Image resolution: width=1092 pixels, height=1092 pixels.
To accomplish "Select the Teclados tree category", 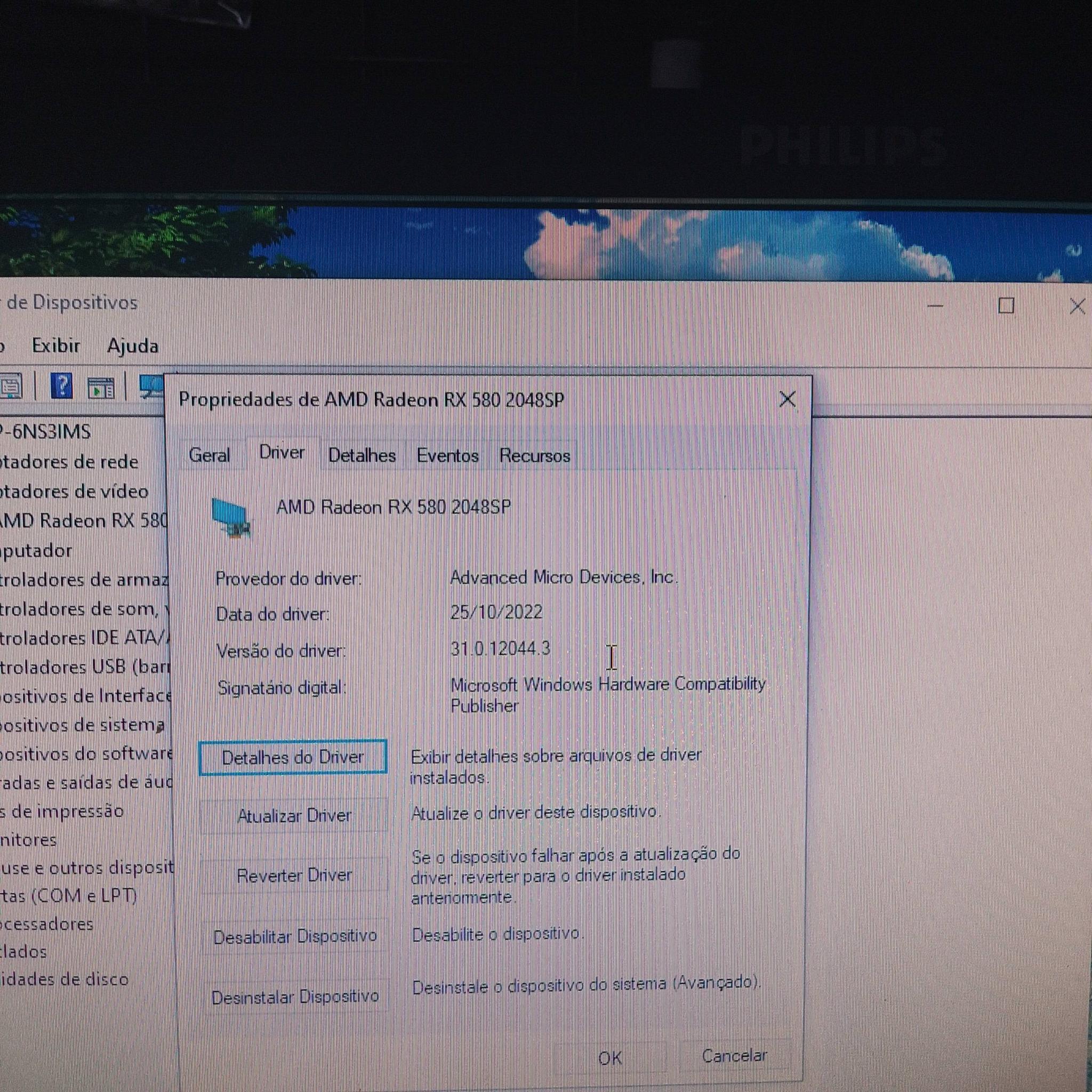I will (x=23, y=952).
